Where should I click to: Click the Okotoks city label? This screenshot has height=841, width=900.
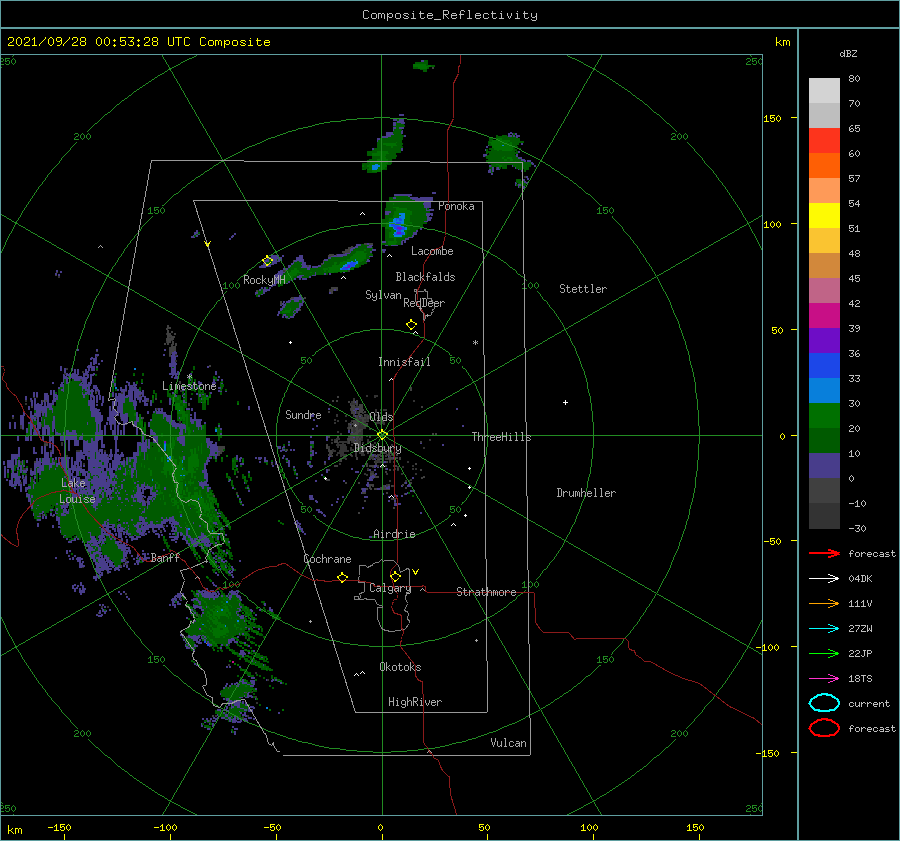400,667
